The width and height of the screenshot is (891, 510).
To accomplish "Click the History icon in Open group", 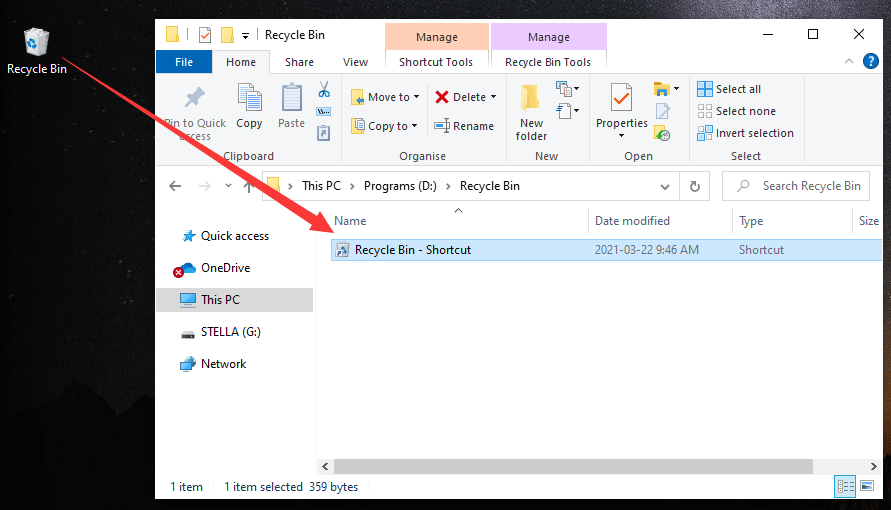I will tap(662, 133).
